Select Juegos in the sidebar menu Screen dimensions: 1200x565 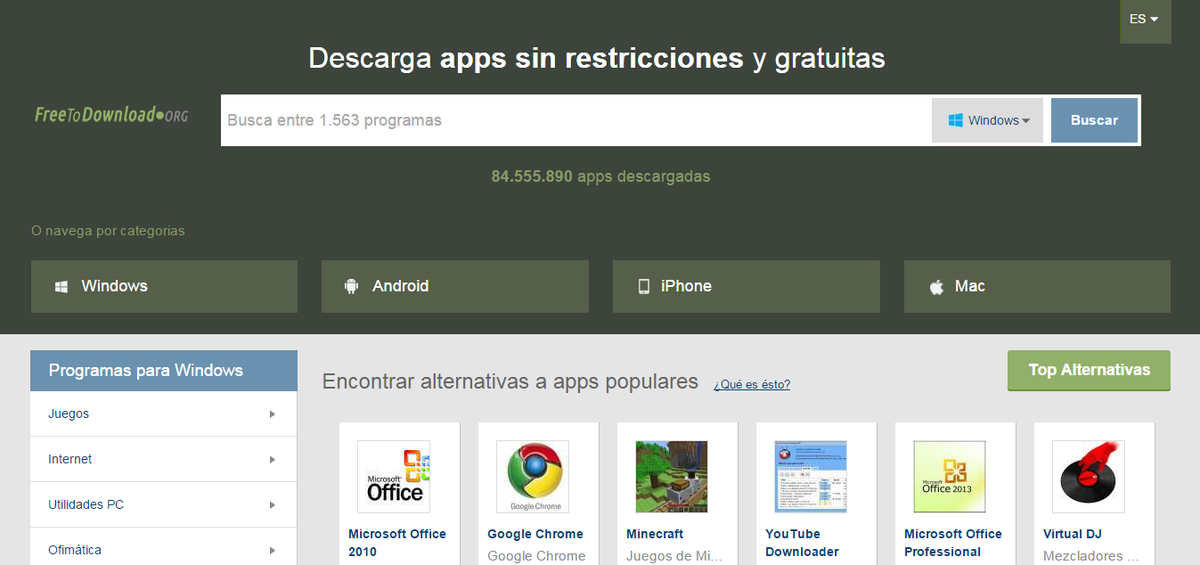(164, 414)
